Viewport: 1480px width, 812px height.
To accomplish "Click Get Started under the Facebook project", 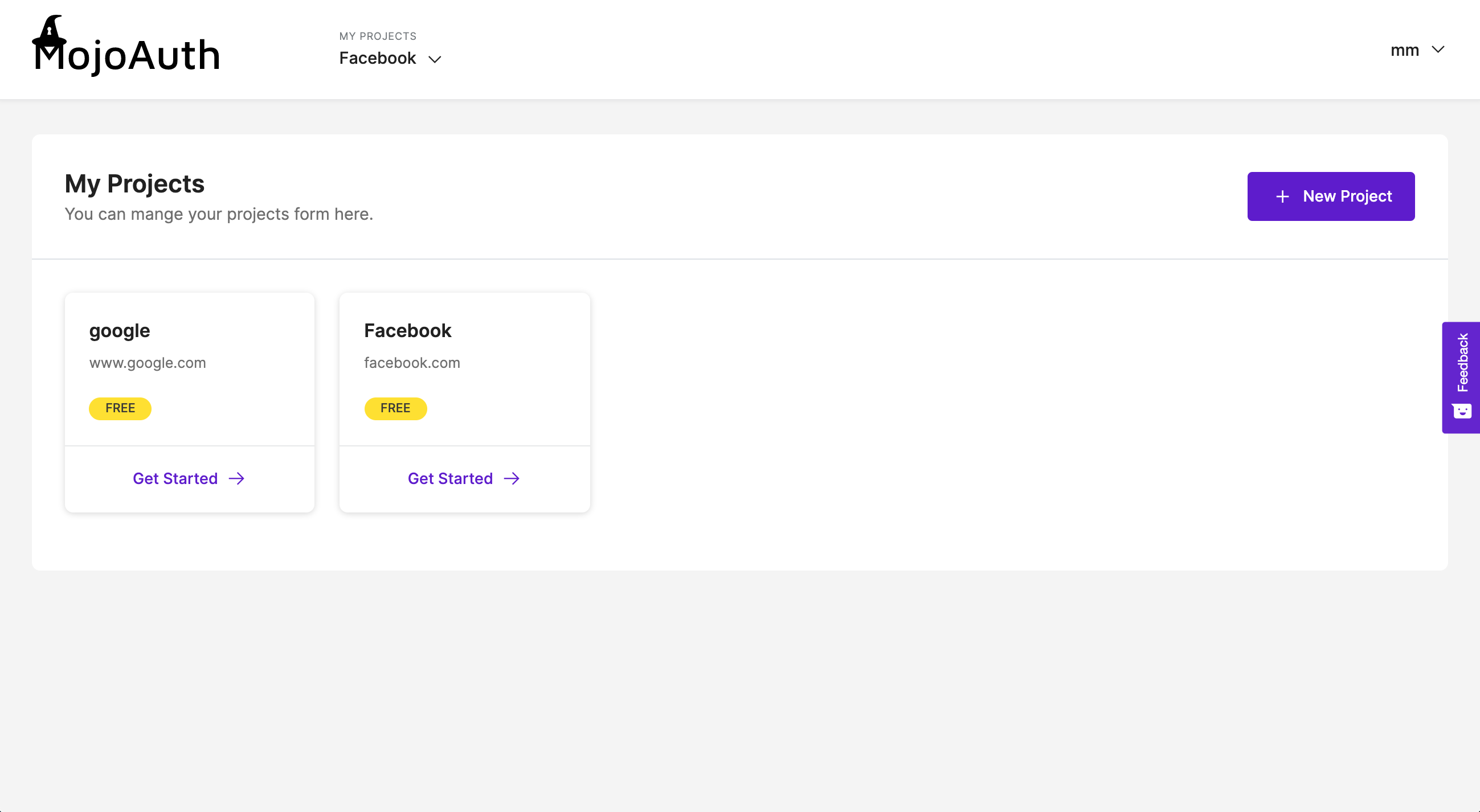I will [451, 478].
